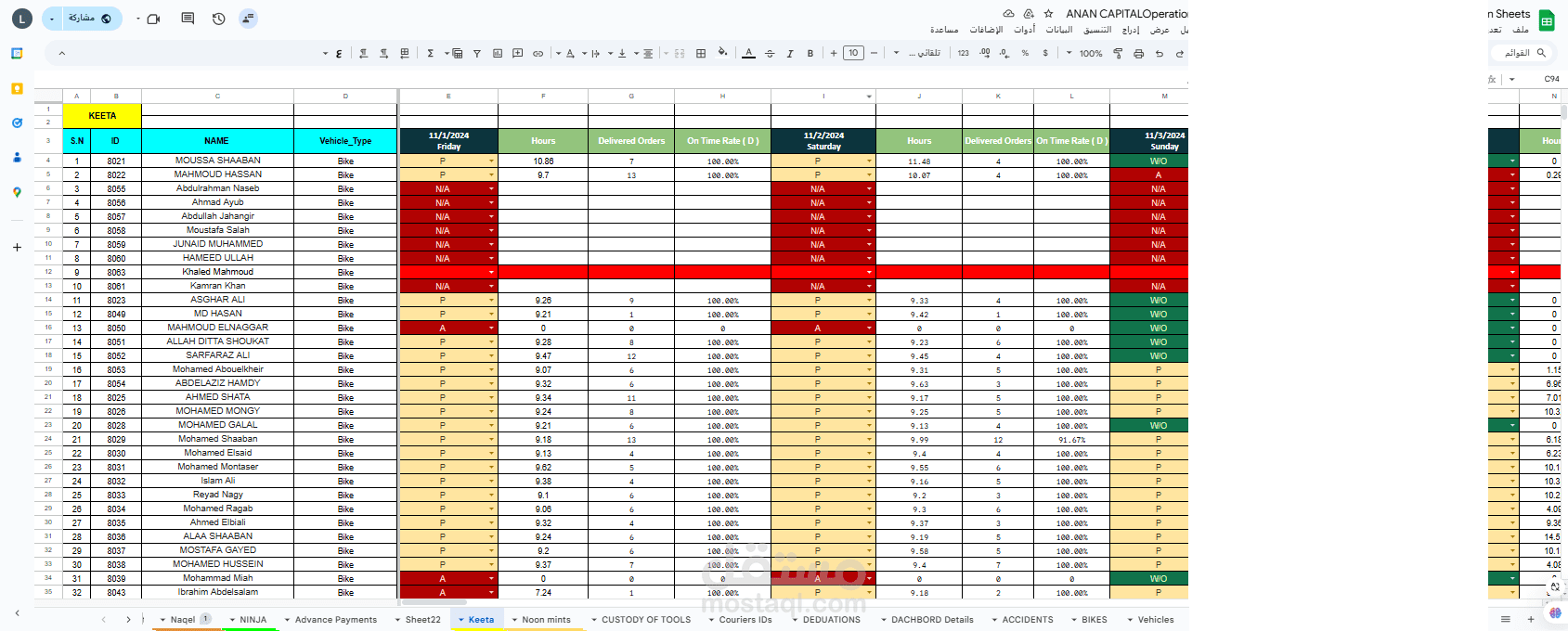Select the Delivered Orders header in column G

click(631, 141)
